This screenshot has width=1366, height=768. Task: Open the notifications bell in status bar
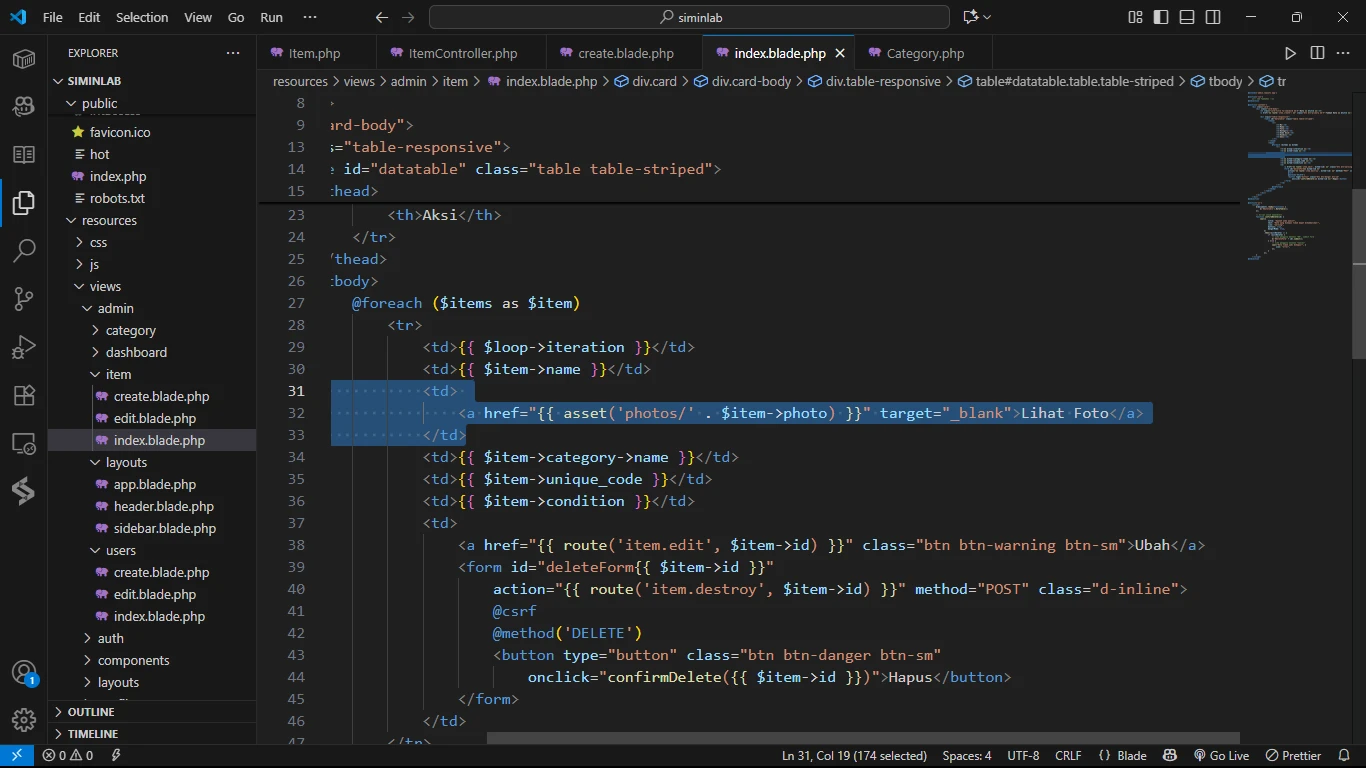point(1343,756)
